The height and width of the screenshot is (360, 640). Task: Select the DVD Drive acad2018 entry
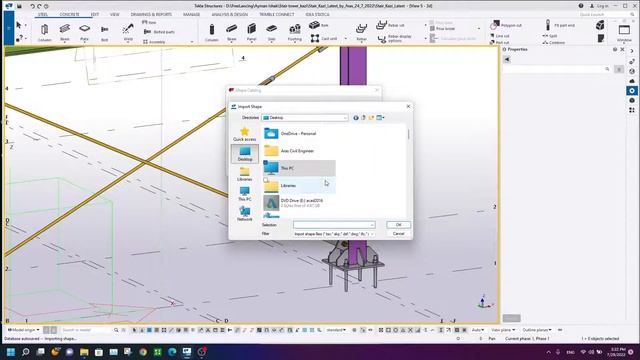coord(299,203)
